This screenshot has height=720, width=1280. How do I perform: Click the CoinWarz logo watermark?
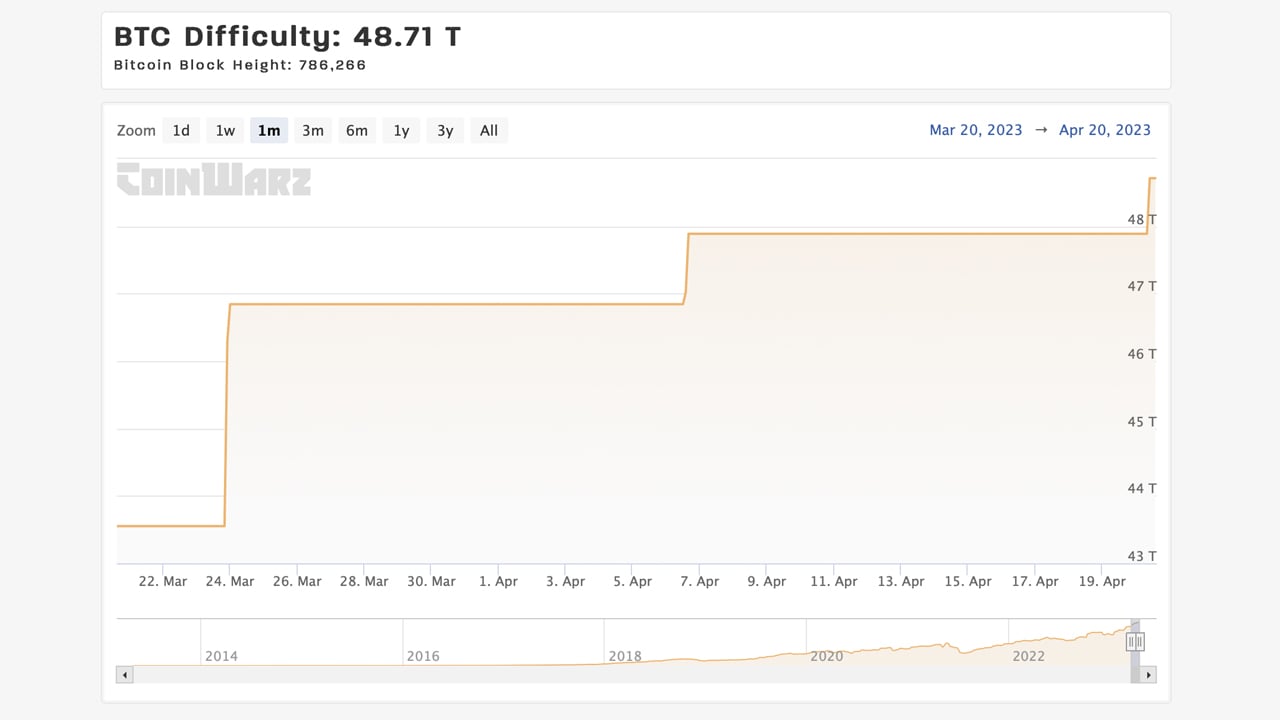pyautogui.click(x=213, y=181)
